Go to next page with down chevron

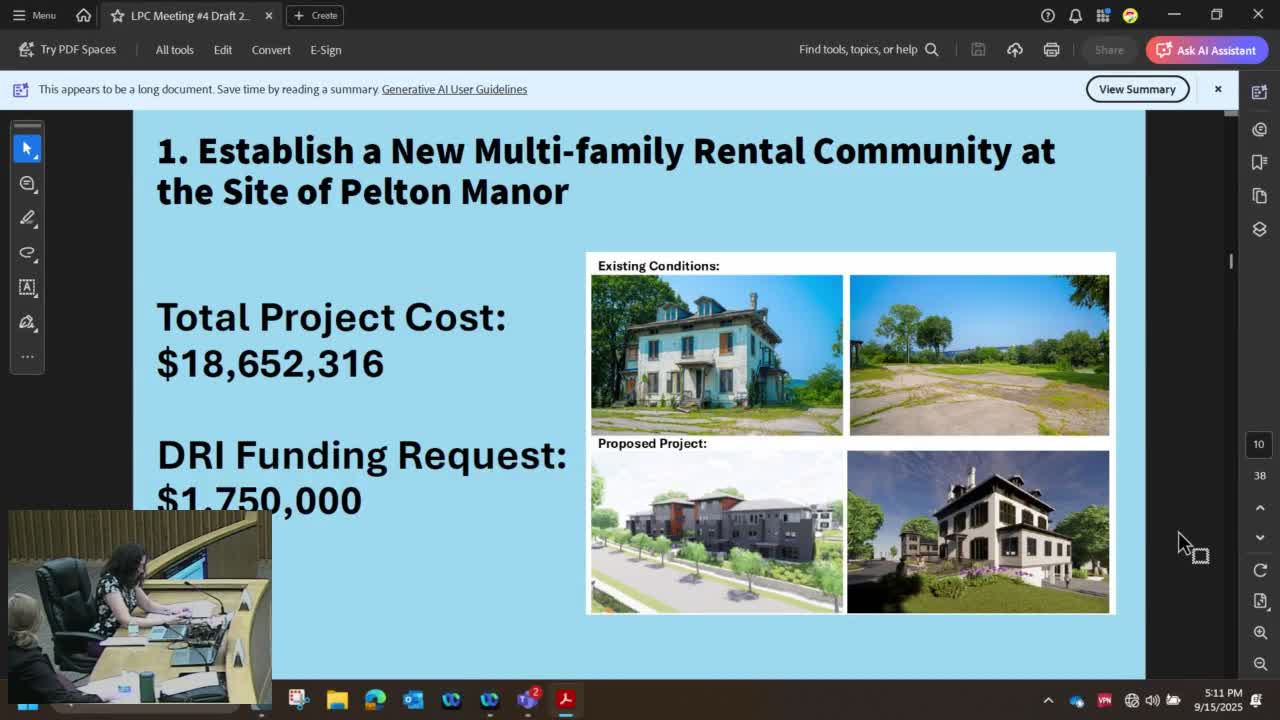pos(1260,538)
